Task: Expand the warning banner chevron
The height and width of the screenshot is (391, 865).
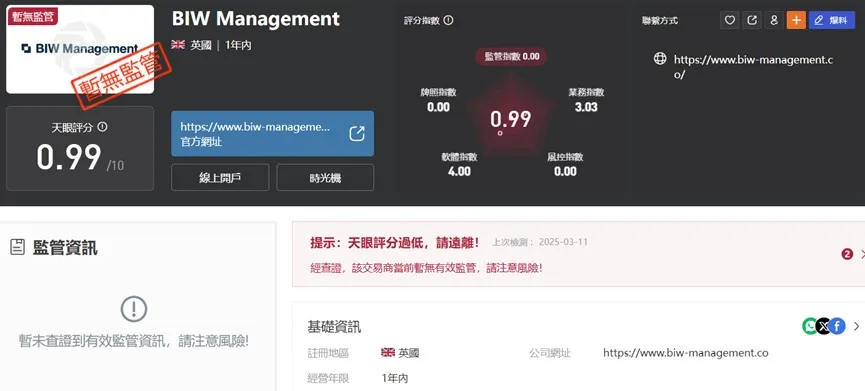Action: pyautogui.click(x=862, y=254)
